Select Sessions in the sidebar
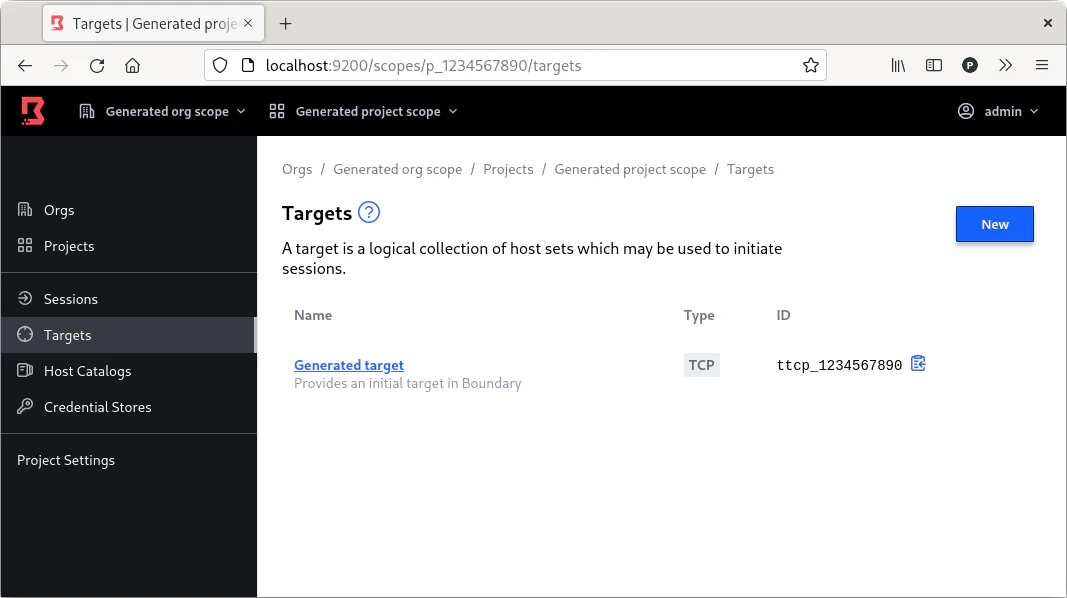This screenshot has height=598, width=1067. pos(70,299)
